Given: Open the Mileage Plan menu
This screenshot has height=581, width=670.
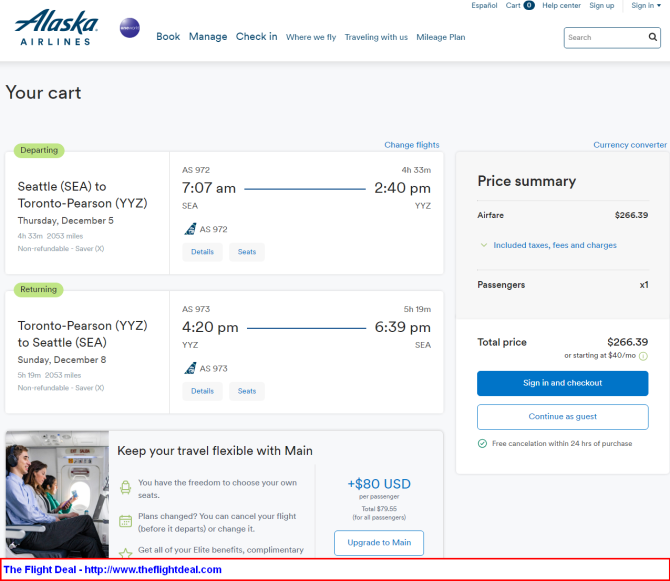Looking at the screenshot, I should tap(441, 37).
